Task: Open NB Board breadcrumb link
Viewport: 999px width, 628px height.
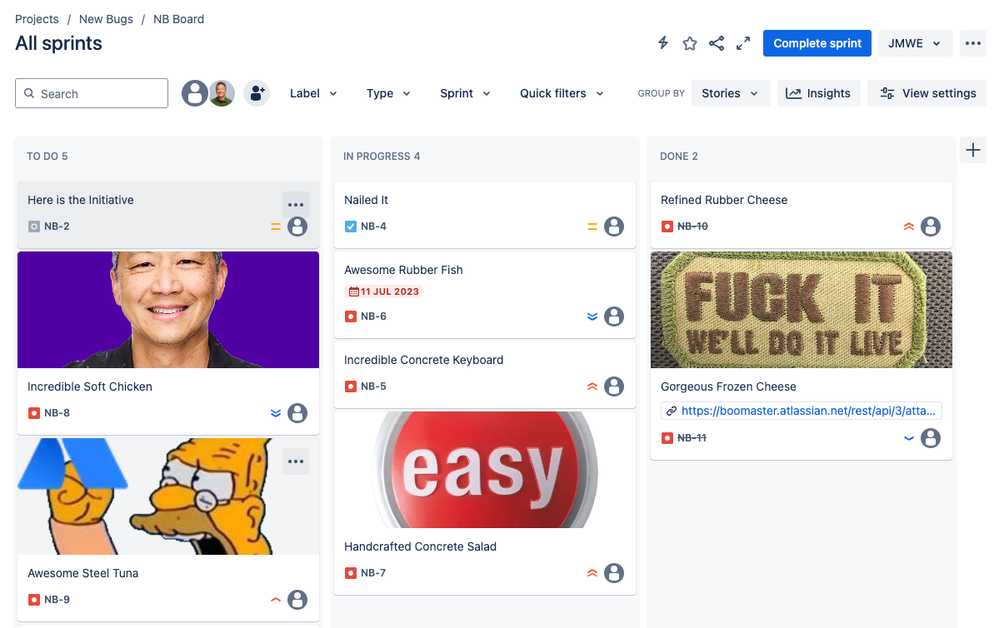Action: pyautogui.click(x=178, y=19)
